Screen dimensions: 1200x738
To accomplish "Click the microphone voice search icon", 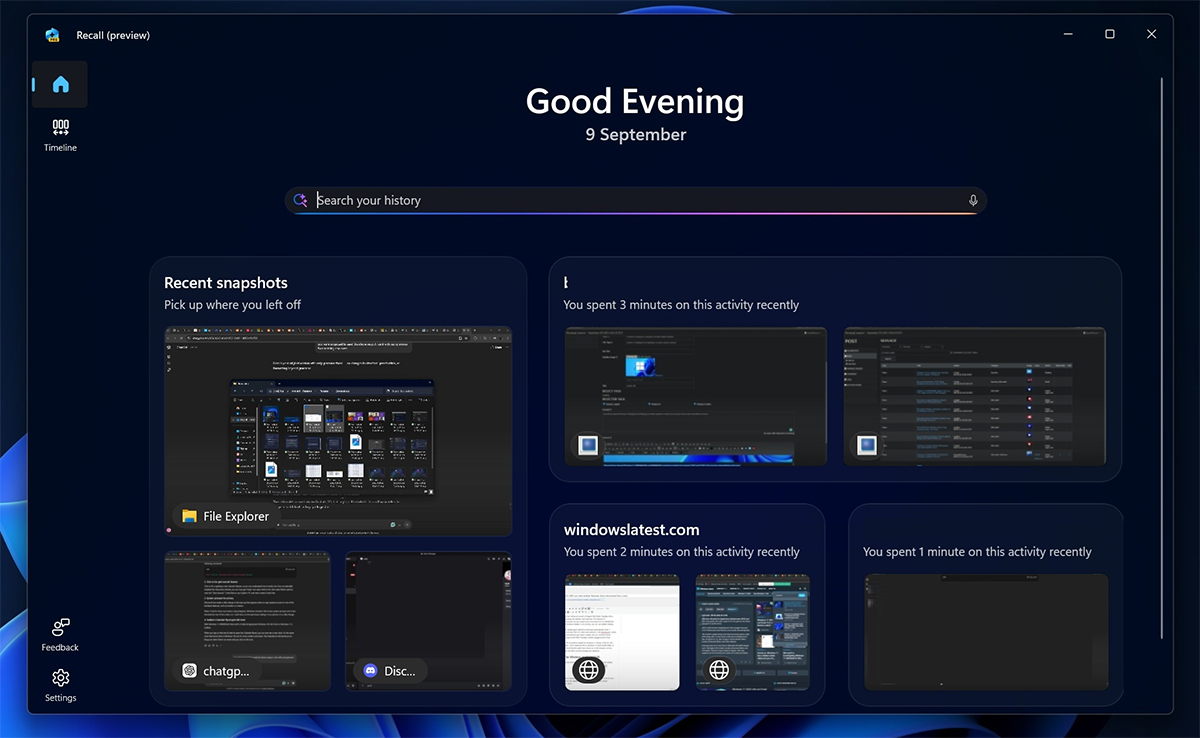I will pos(973,201).
